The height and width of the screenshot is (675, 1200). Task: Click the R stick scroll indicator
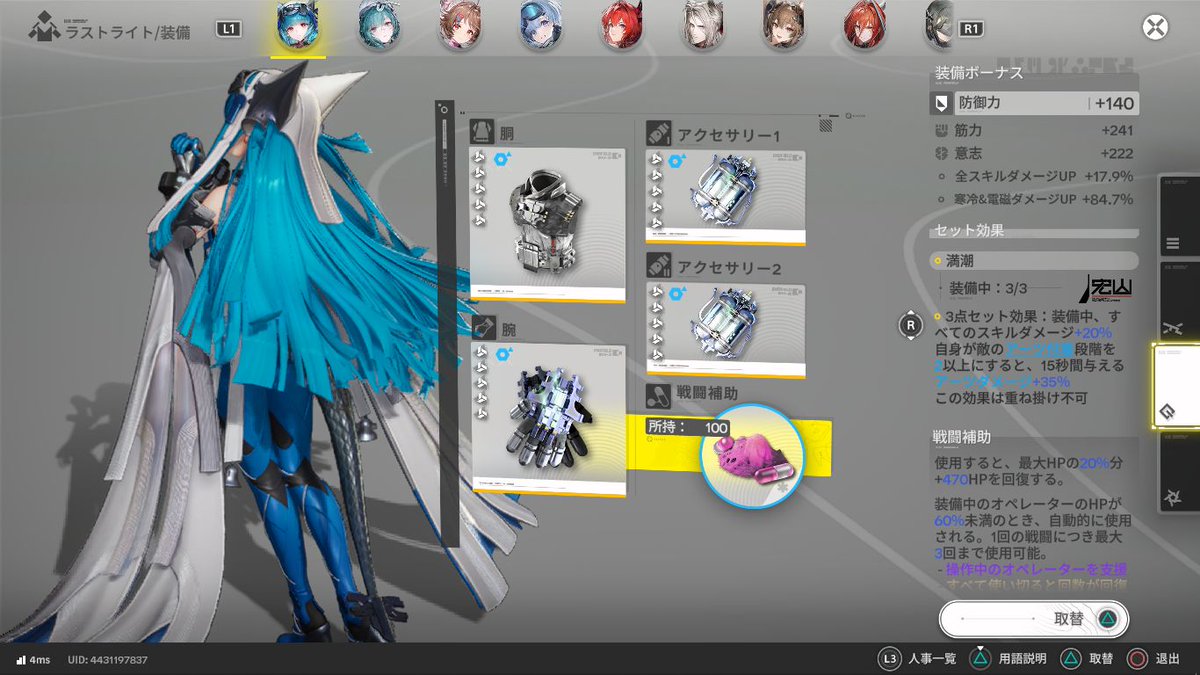tap(911, 324)
